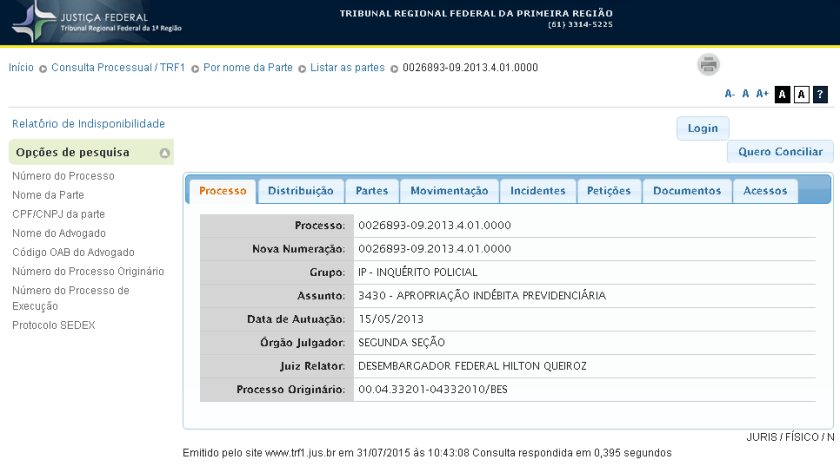Increase font size with A+ button

tap(762, 94)
